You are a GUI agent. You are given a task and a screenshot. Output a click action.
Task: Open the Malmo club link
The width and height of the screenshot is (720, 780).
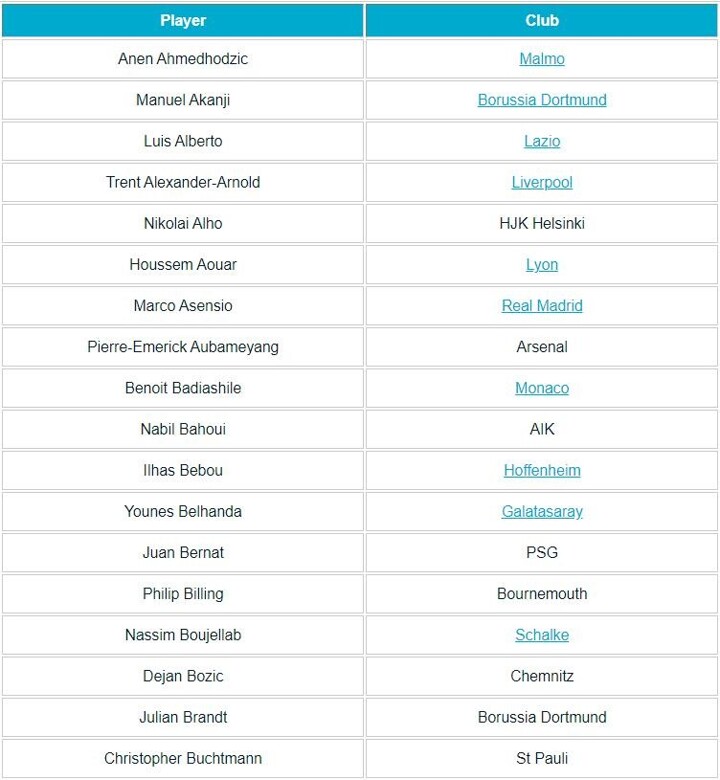pos(542,59)
